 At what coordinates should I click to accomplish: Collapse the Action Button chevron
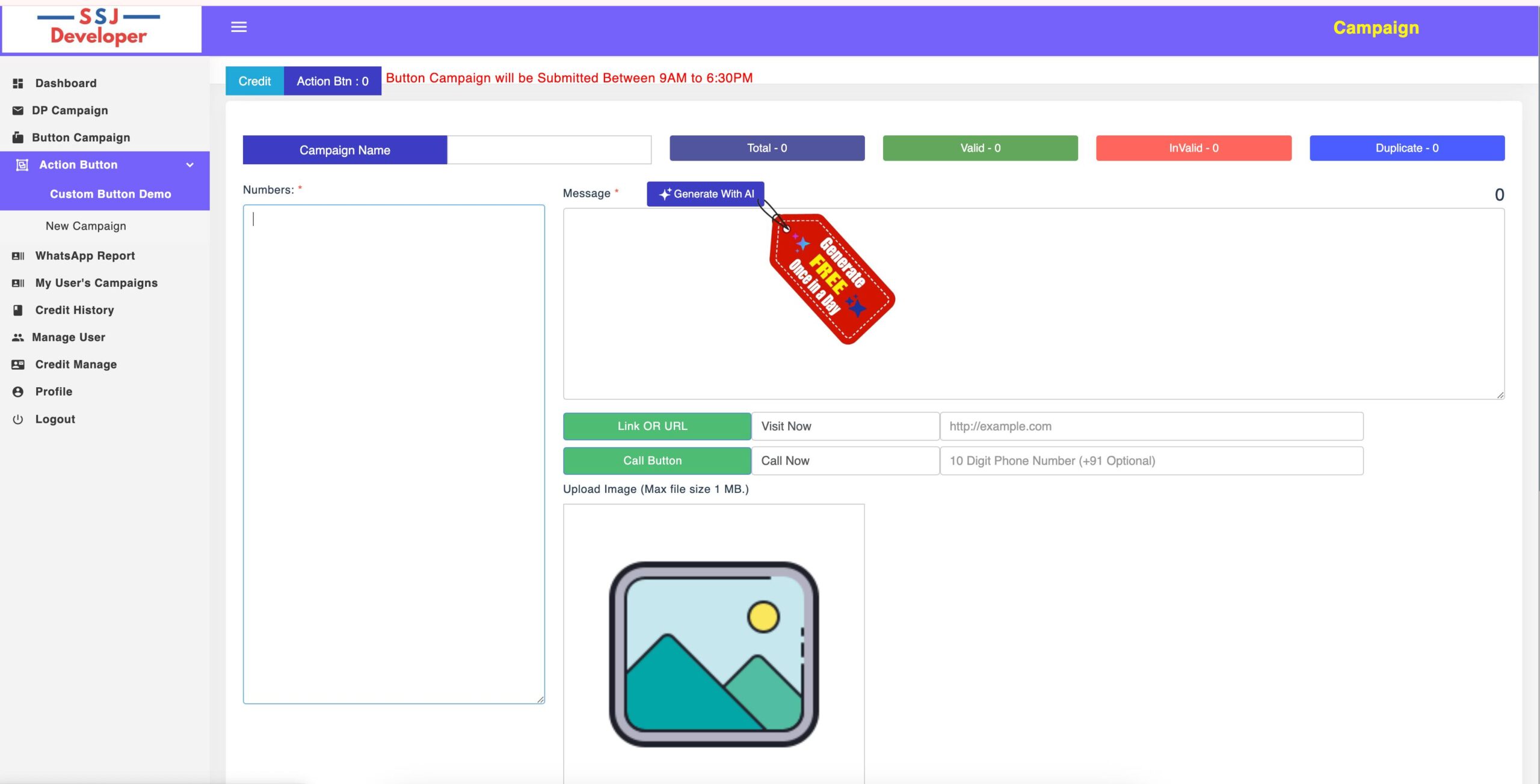coord(190,165)
